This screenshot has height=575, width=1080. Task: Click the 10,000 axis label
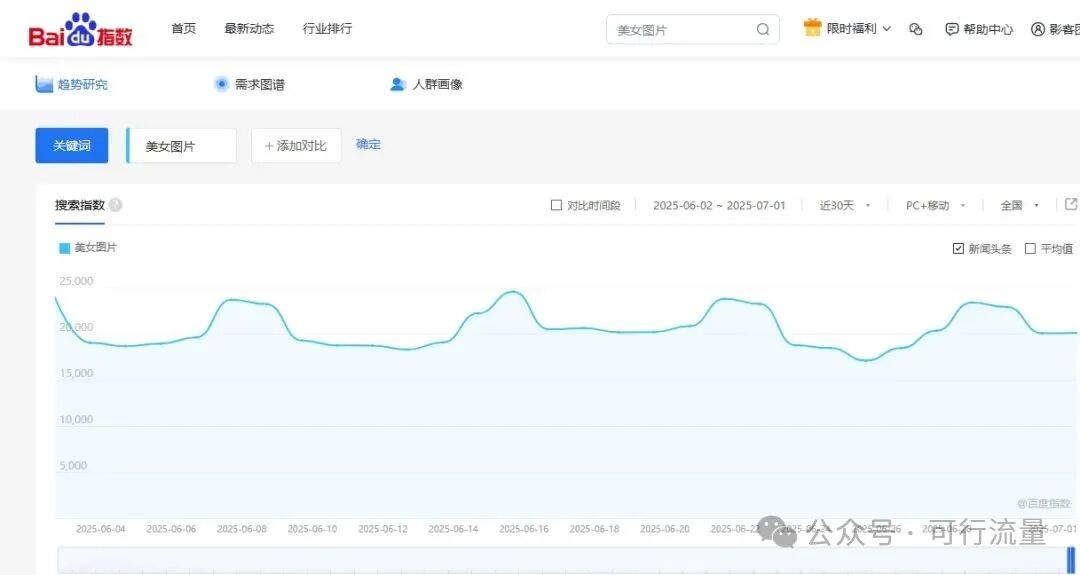(76, 419)
